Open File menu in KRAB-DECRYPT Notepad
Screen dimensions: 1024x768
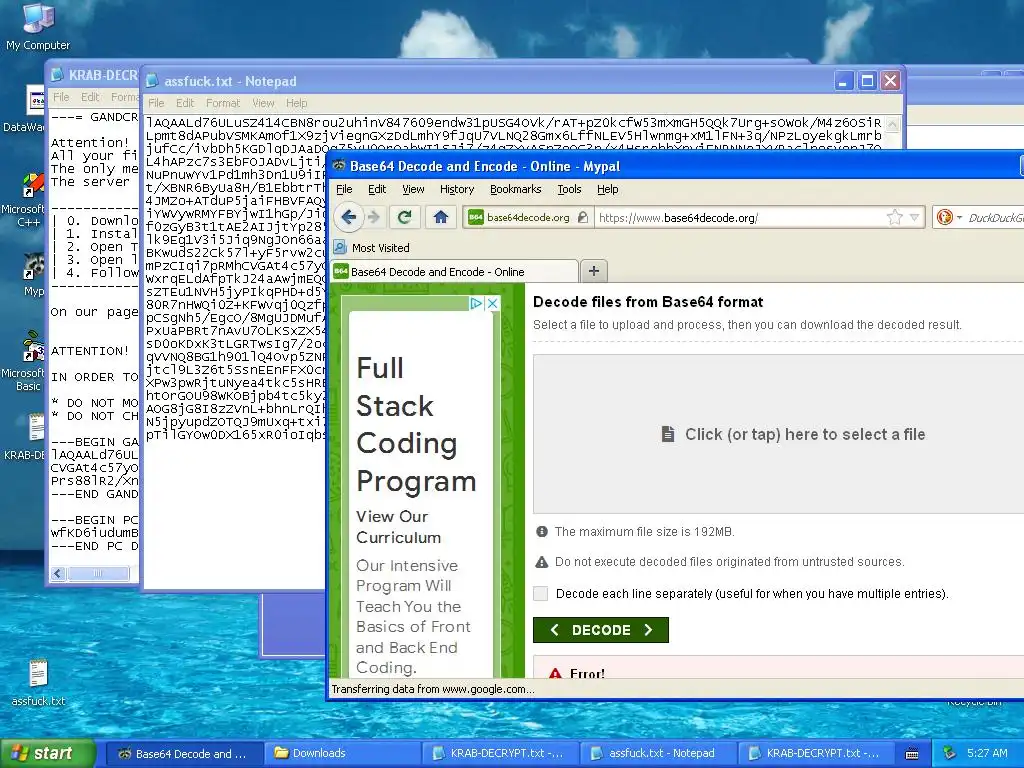(x=61, y=97)
